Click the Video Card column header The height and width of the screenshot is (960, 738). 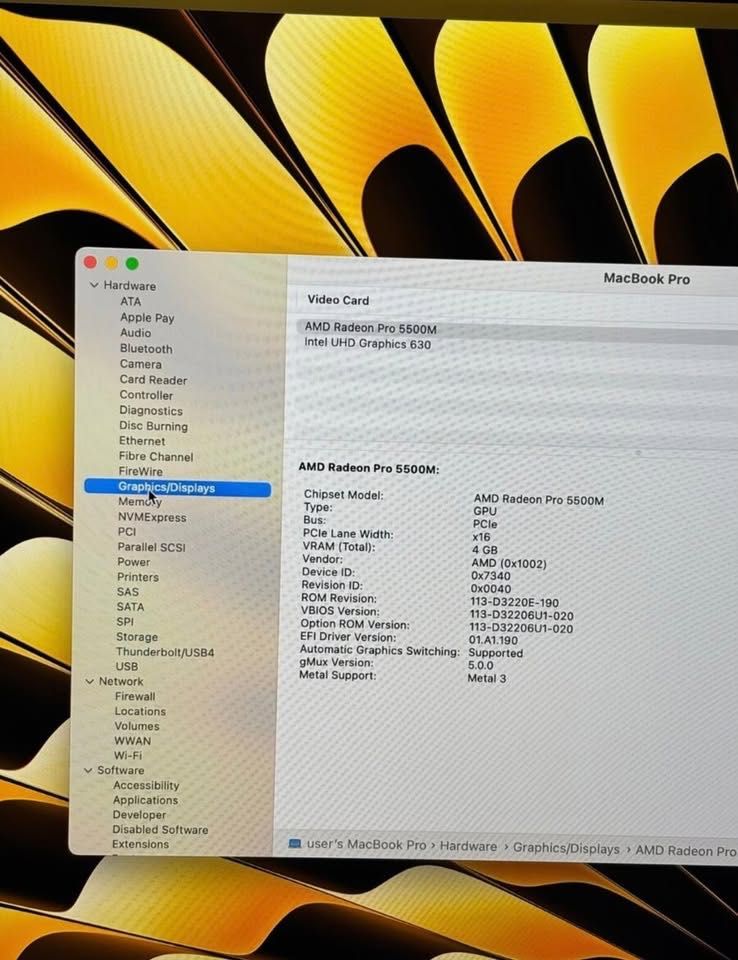(338, 300)
